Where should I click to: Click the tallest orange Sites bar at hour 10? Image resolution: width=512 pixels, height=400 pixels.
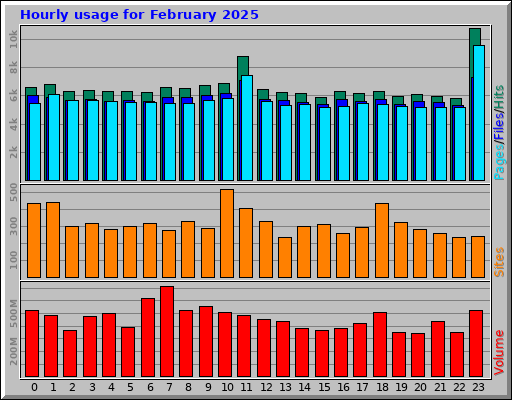pos(227,233)
